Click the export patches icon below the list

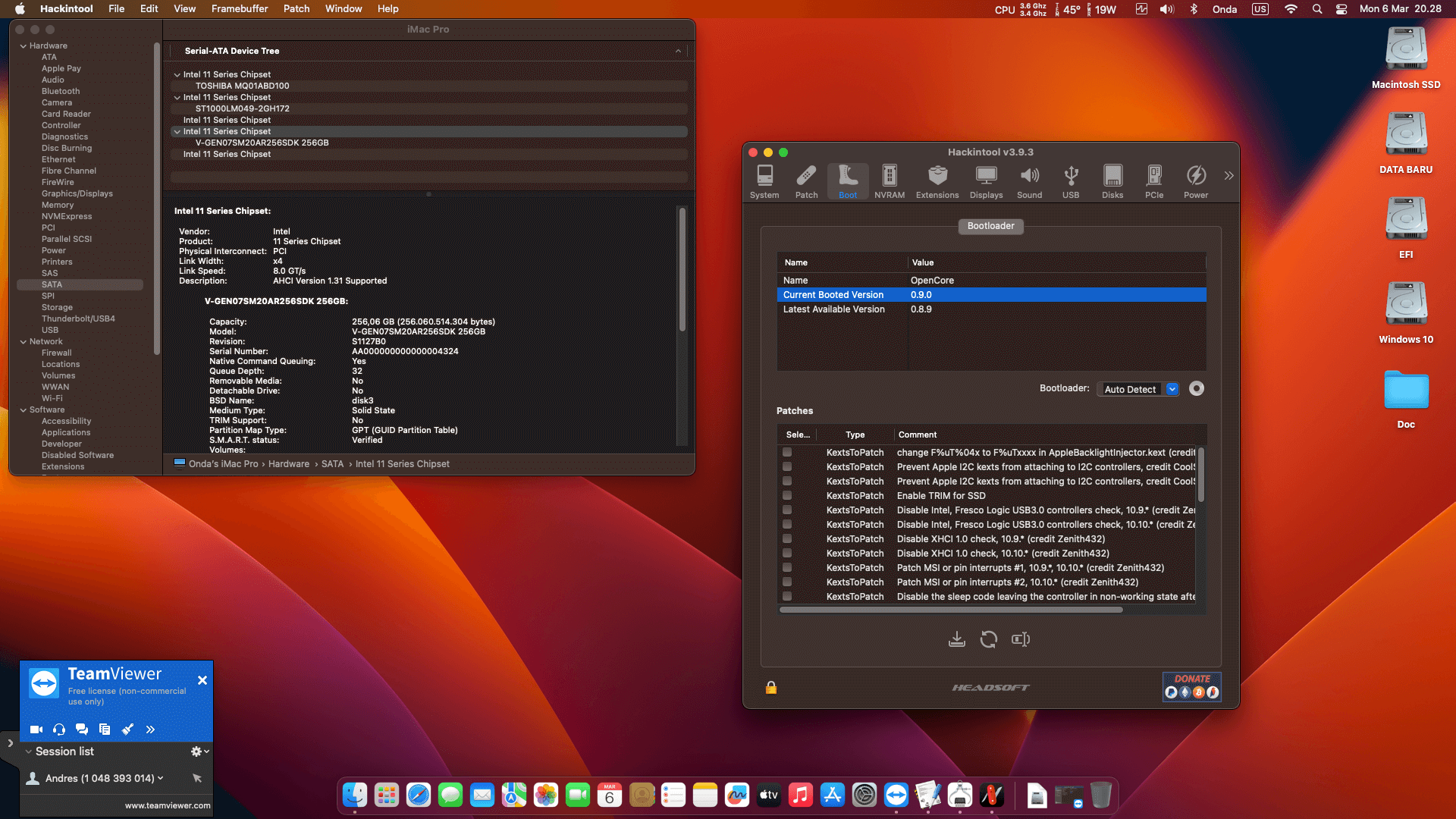[x=956, y=639]
